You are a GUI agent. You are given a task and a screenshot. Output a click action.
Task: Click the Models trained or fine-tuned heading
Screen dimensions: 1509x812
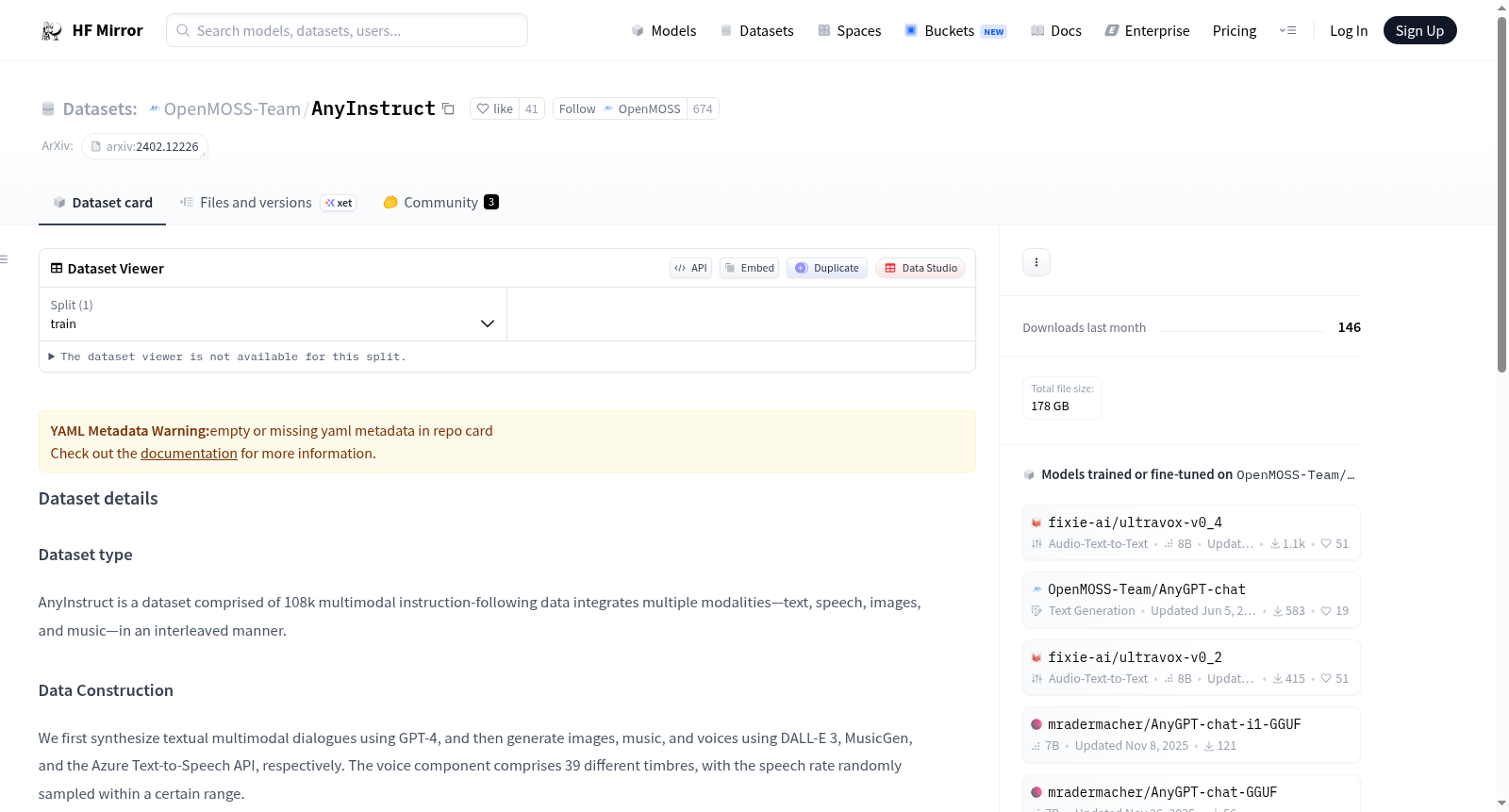[1198, 475]
